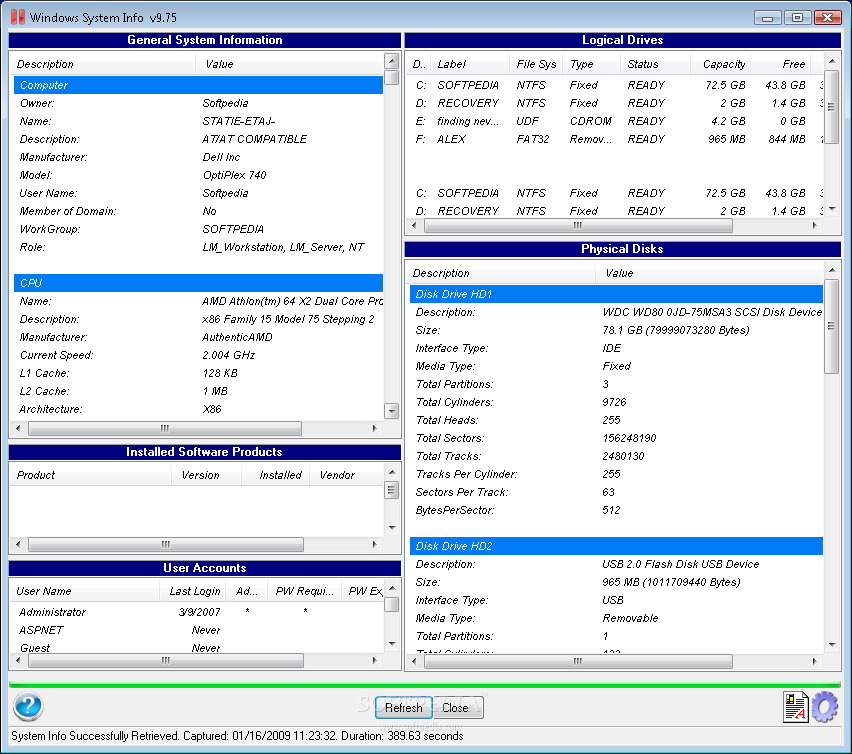
Task: Click Physical Disks horizontal scroll right arrow
Action: (x=814, y=661)
